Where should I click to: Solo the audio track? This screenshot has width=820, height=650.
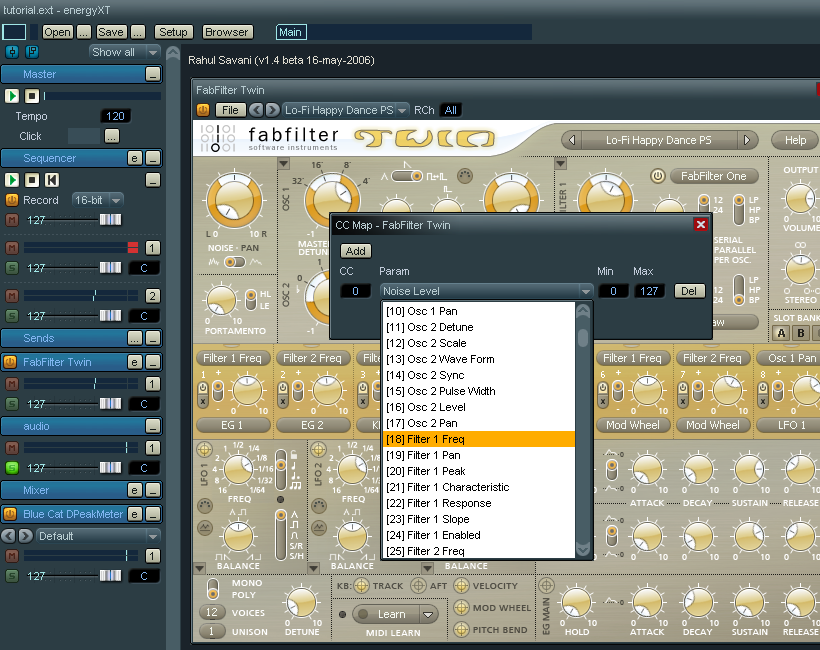click(x=12, y=467)
